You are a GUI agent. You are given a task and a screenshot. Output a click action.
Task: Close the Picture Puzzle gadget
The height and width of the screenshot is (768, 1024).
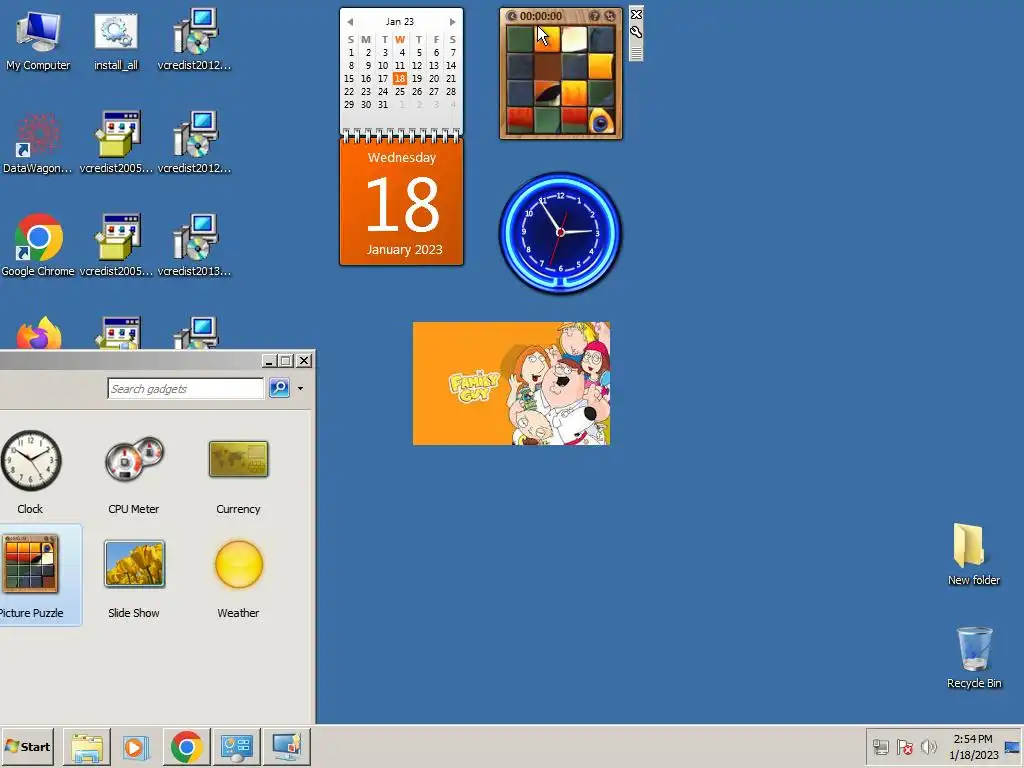[636, 14]
